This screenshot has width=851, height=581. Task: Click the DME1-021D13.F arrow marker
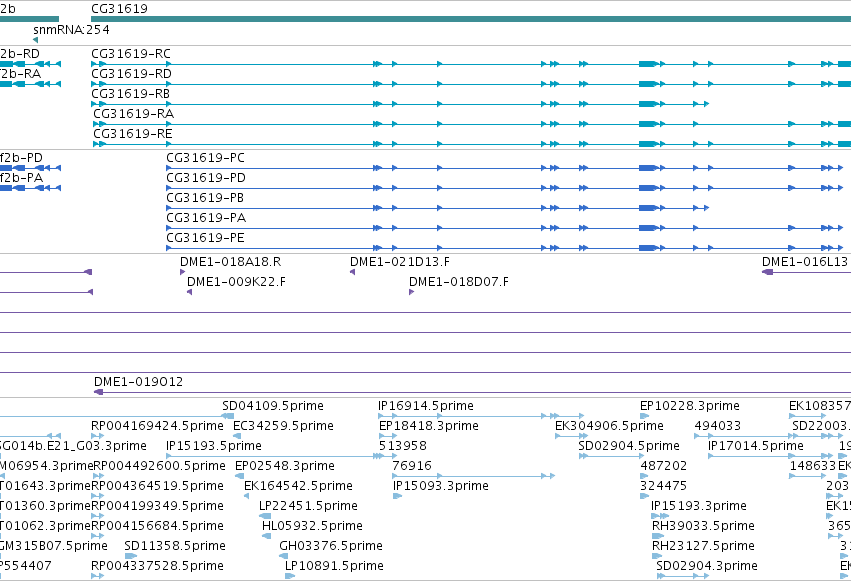[x=353, y=272]
